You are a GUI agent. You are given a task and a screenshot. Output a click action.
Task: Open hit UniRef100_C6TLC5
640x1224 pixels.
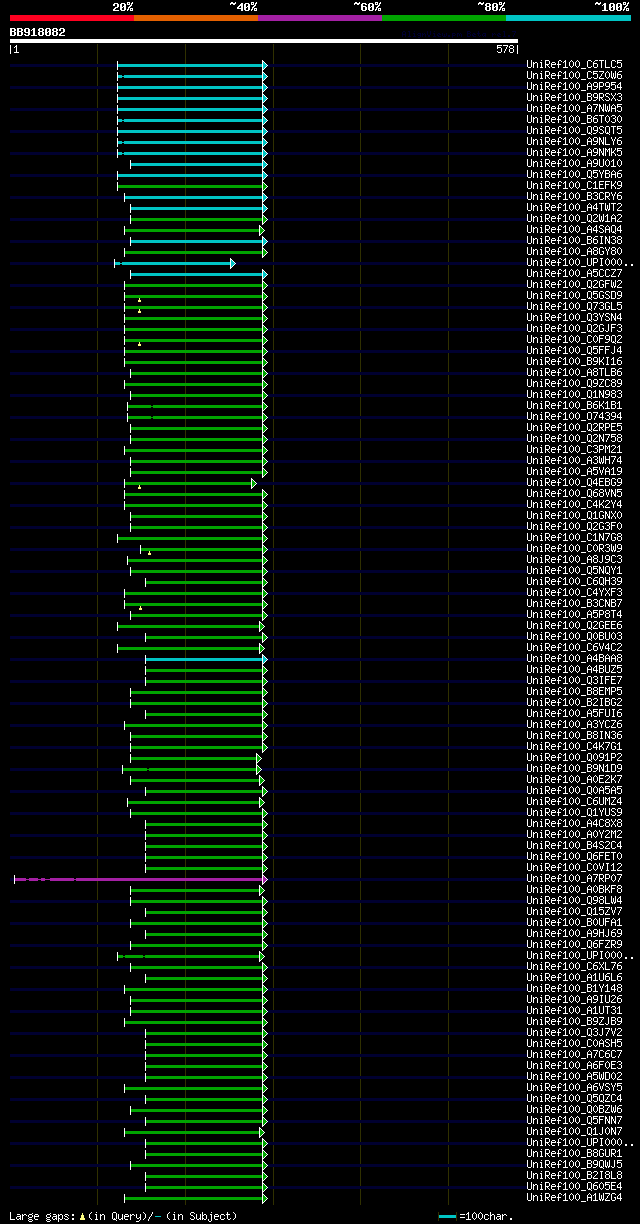[x=574, y=65]
